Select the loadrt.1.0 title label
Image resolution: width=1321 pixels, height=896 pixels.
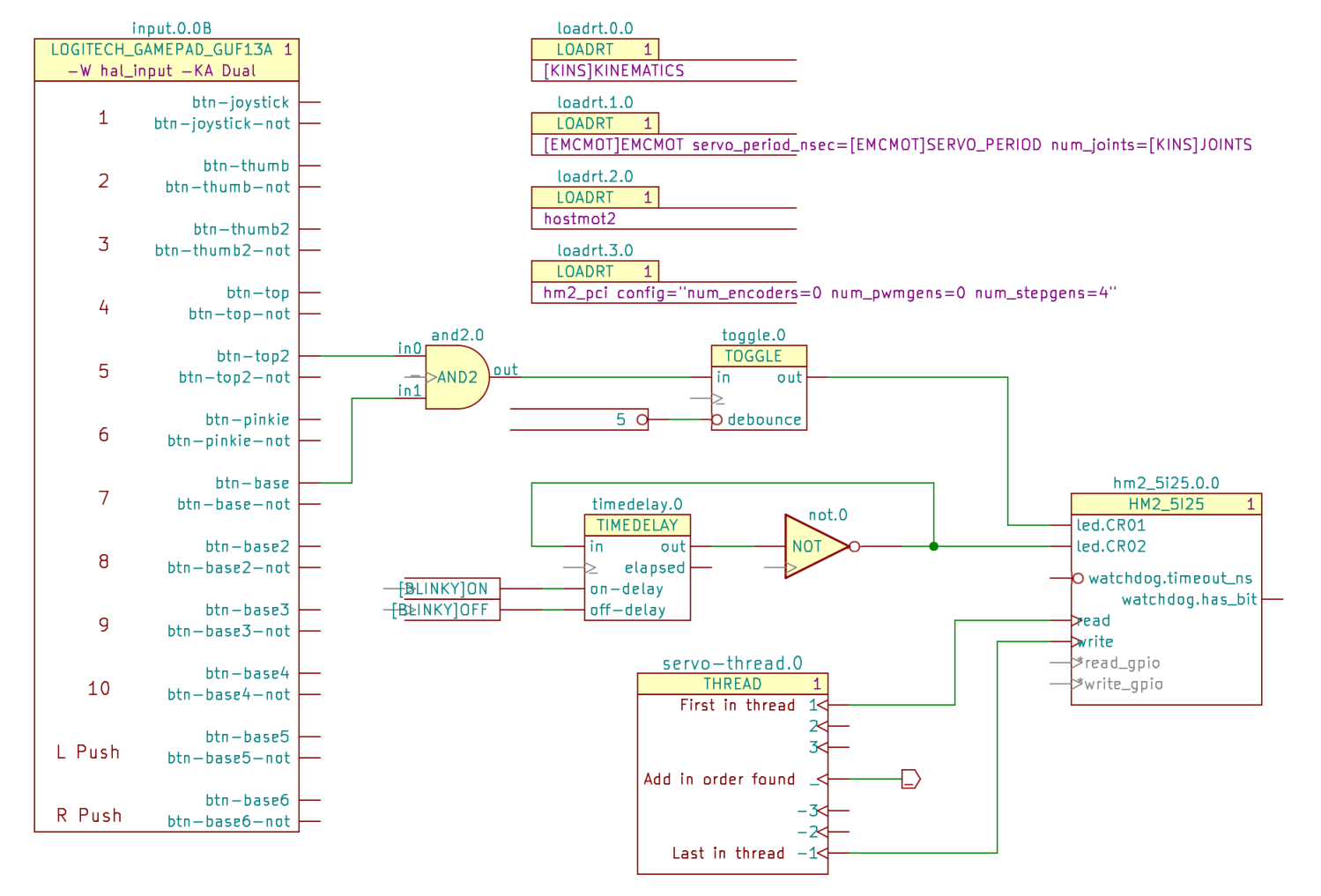(594, 102)
